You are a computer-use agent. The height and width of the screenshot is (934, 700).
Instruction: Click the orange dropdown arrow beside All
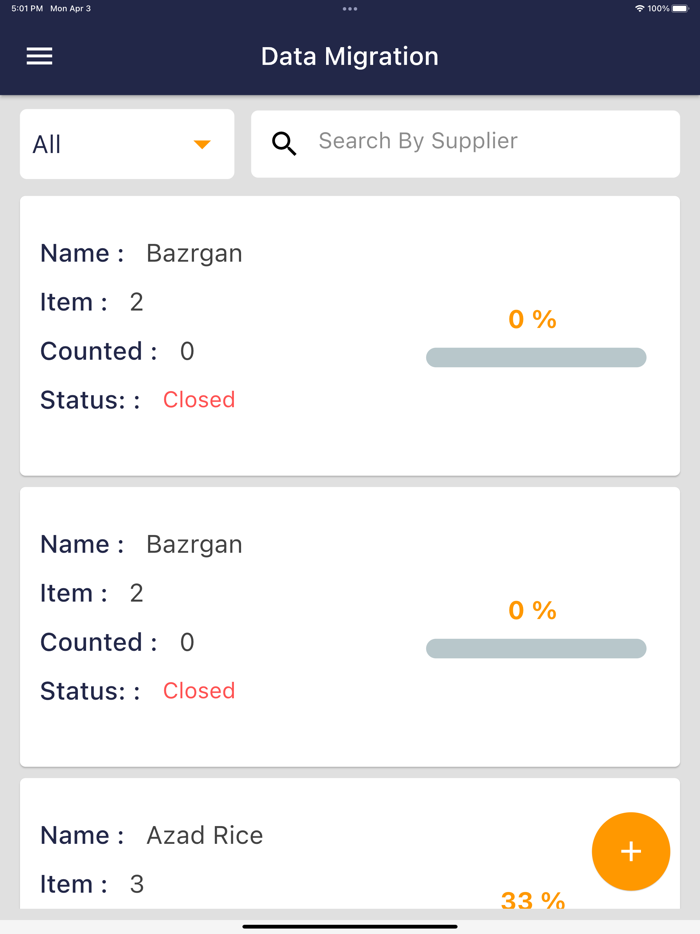(200, 143)
